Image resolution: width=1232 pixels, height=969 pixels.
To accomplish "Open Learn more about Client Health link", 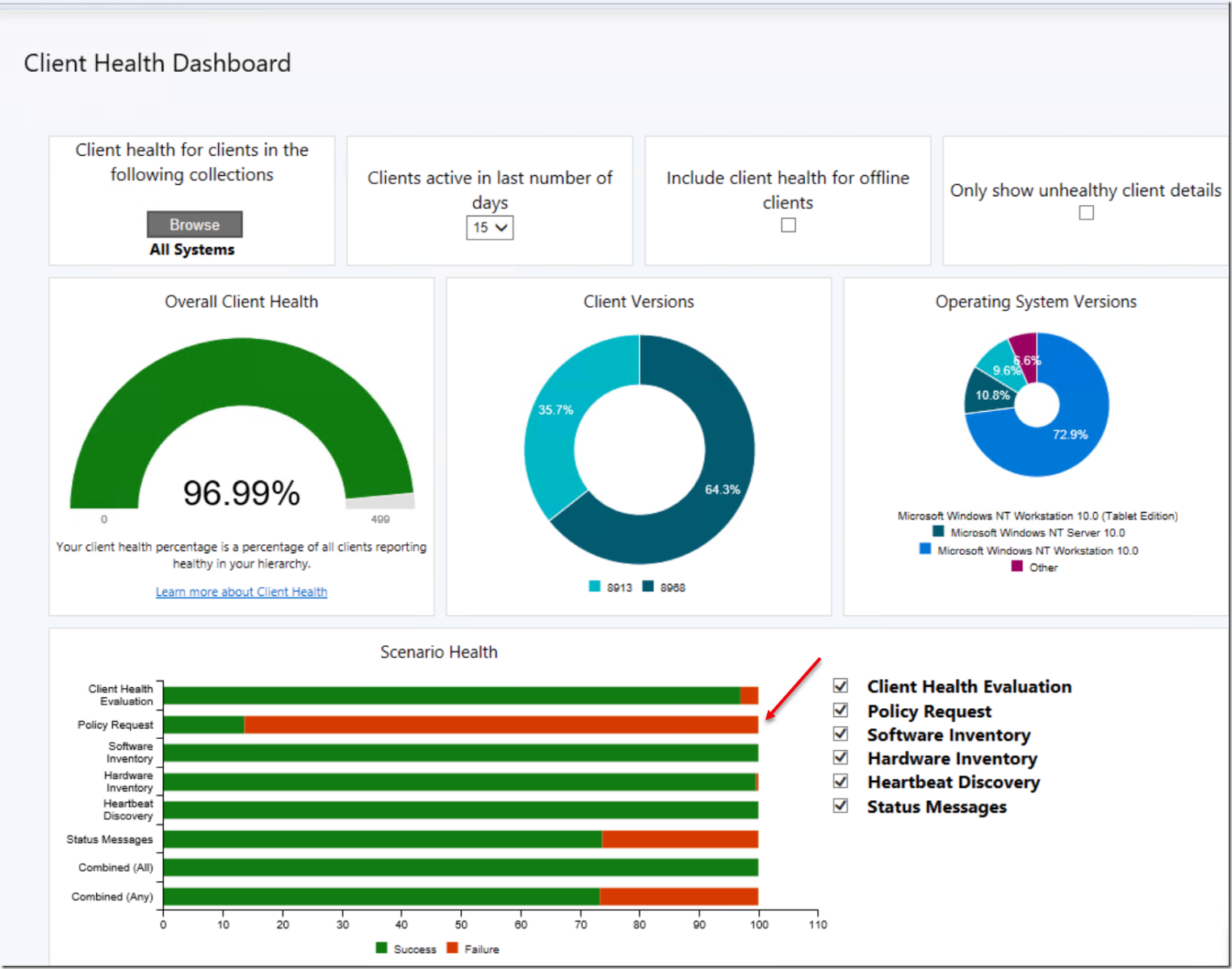I will click(x=241, y=592).
